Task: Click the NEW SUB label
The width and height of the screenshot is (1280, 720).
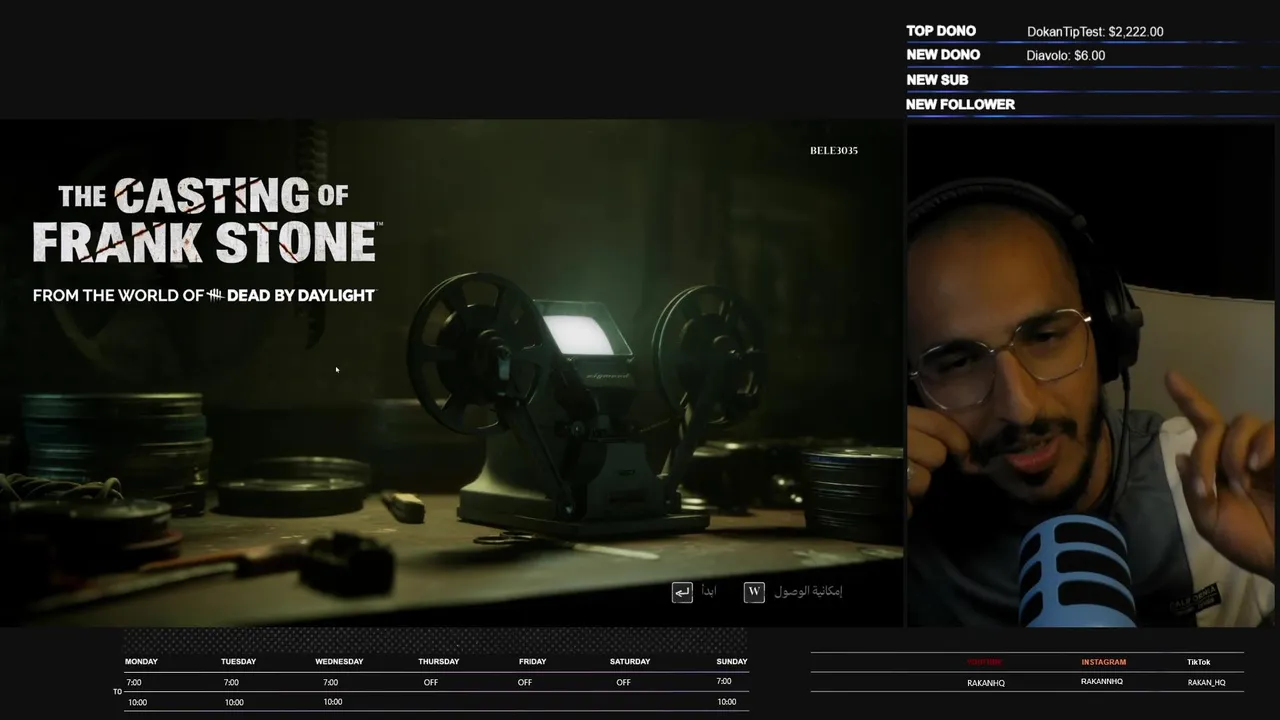Action: tap(937, 80)
